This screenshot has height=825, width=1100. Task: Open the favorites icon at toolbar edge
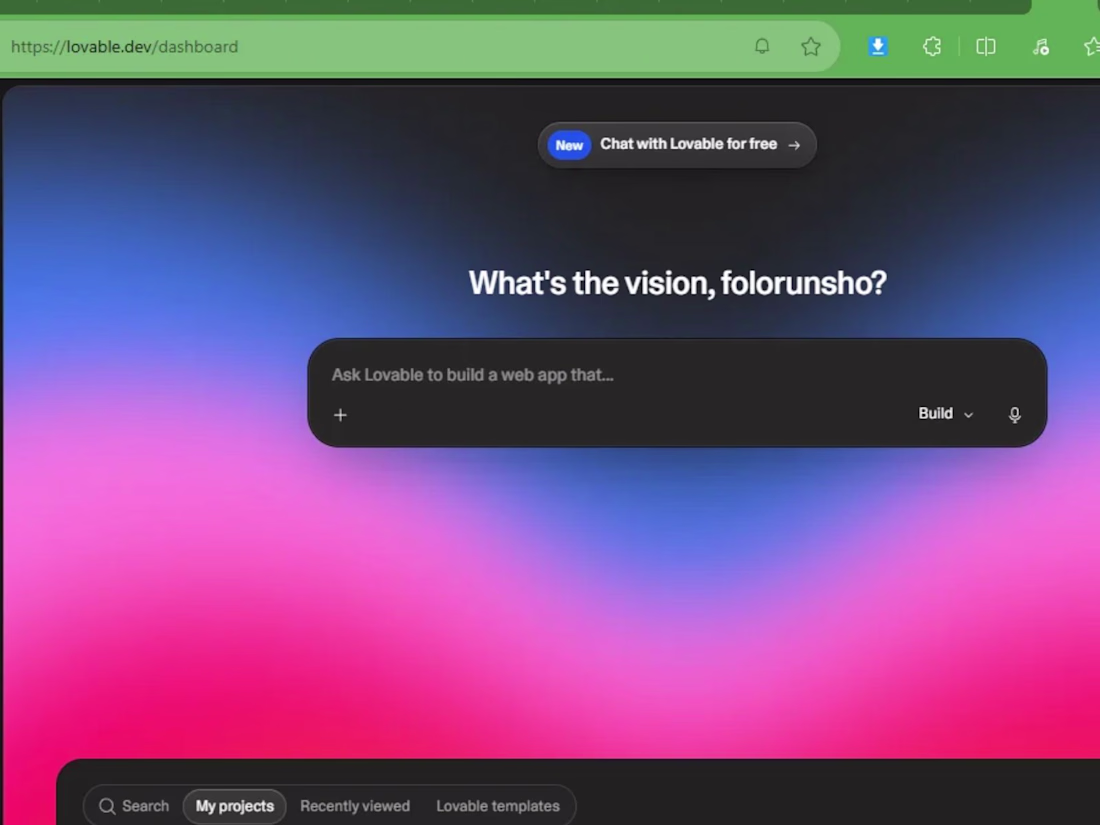click(1092, 46)
